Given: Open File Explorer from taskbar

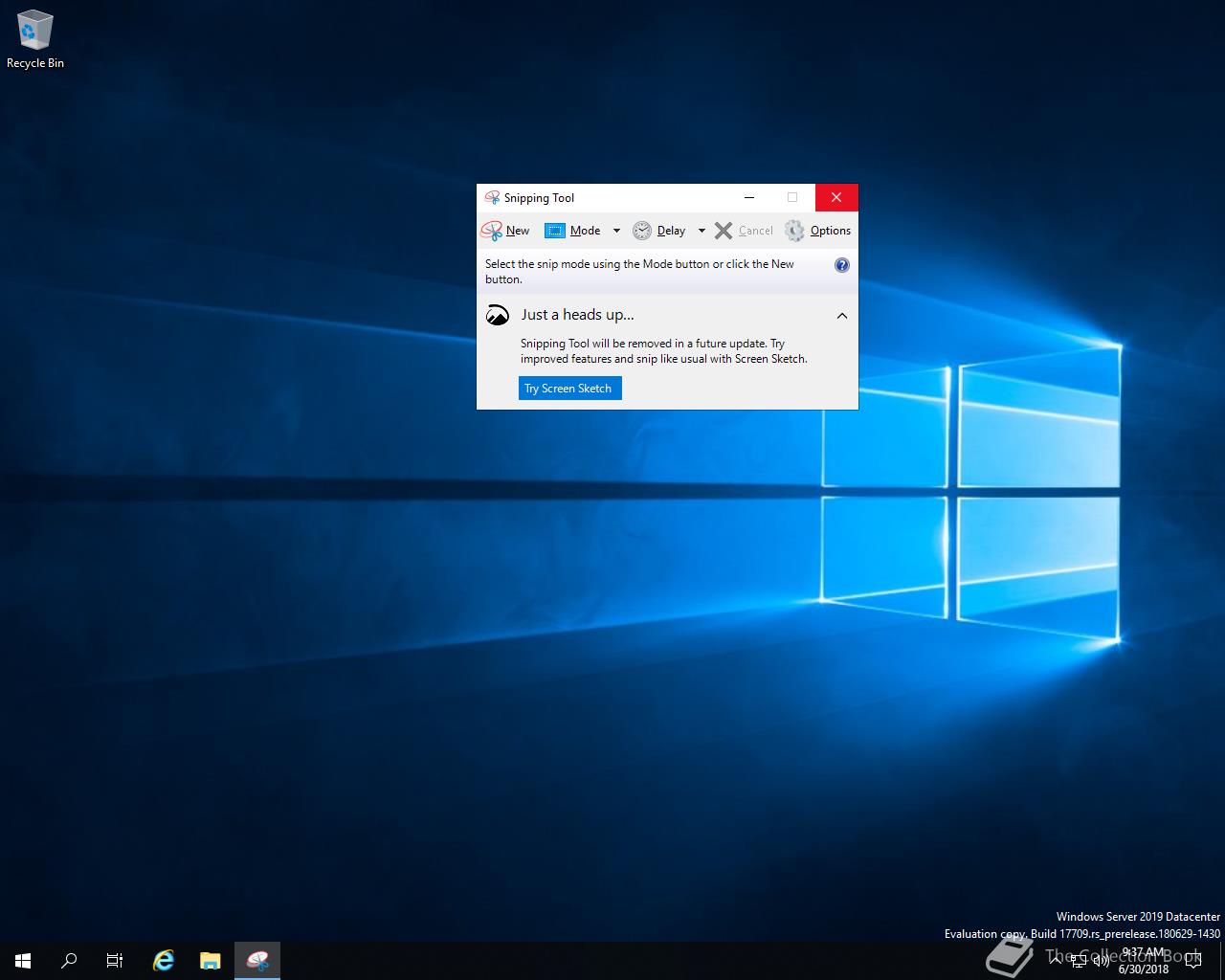Looking at the screenshot, I should [x=211, y=961].
